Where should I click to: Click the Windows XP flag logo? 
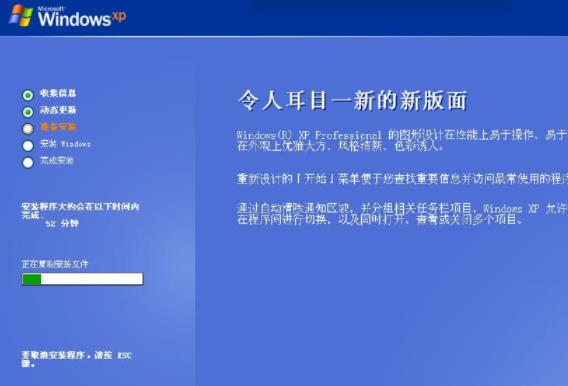point(21,16)
